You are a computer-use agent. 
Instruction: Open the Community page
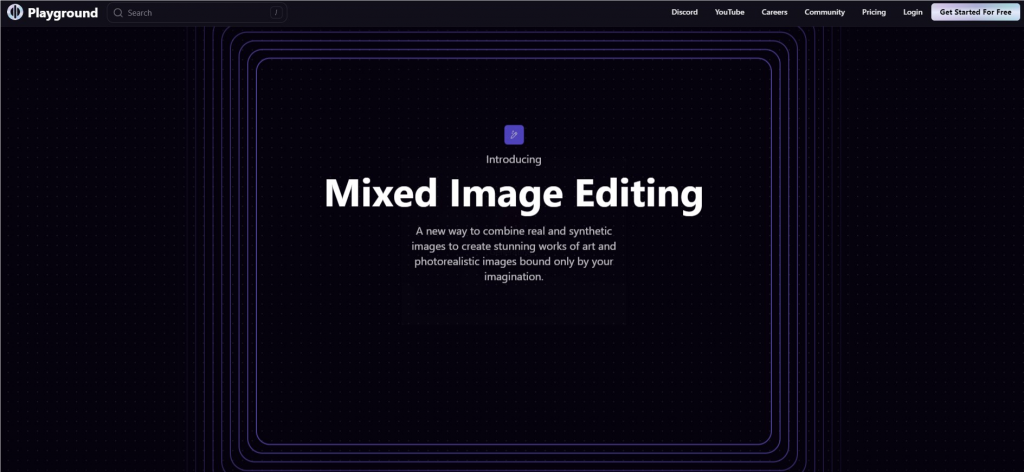pyautogui.click(x=825, y=12)
